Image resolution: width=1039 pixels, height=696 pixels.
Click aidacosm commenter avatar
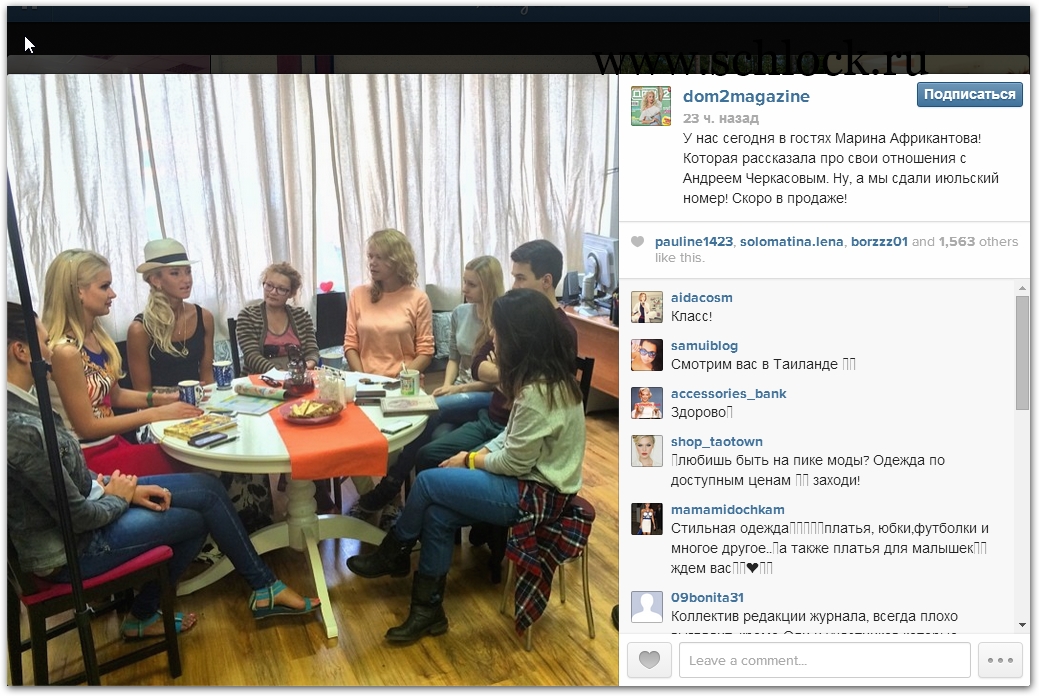tap(647, 307)
